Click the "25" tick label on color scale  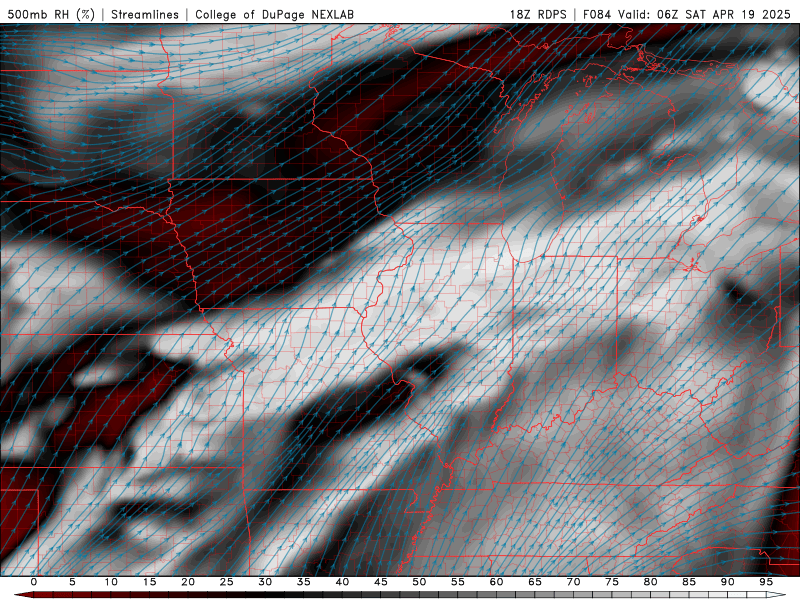[x=227, y=582]
